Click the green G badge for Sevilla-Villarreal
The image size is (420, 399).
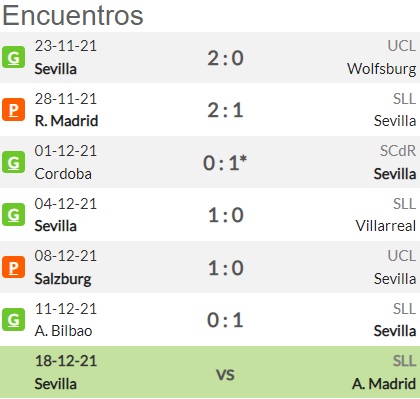(x=13, y=214)
